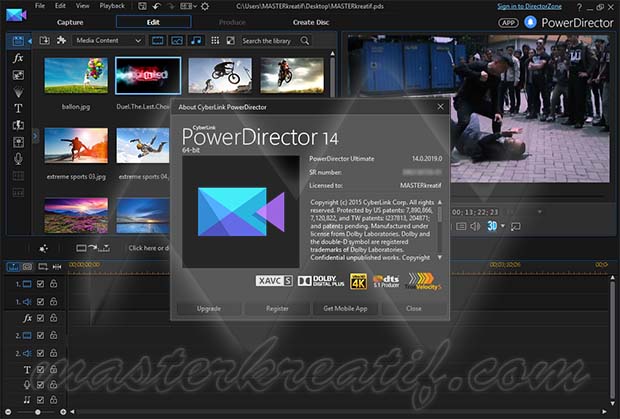Click the notification bell icon
Viewport: 620px width, 419px height.
tap(530, 22)
